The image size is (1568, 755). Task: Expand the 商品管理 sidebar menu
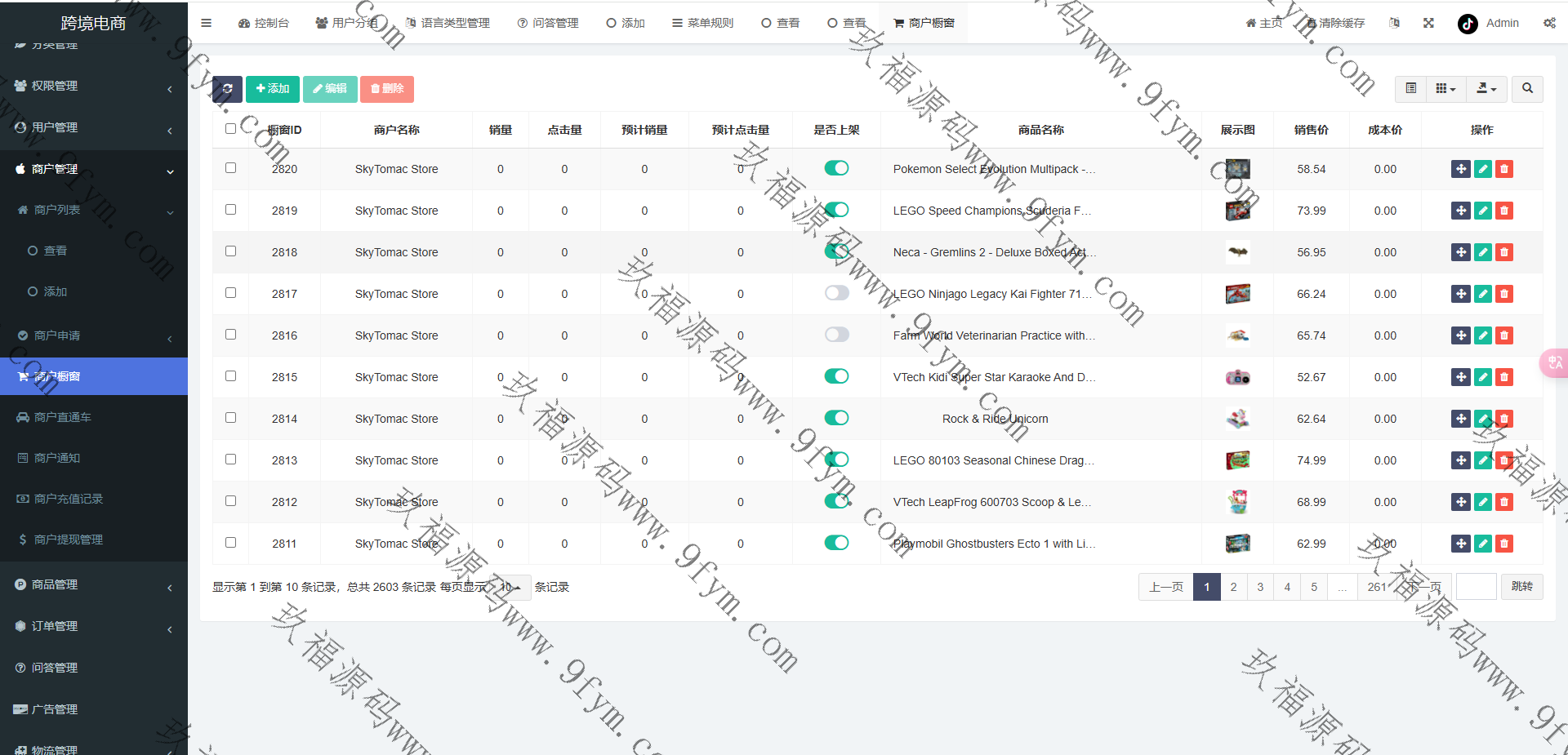click(94, 584)
